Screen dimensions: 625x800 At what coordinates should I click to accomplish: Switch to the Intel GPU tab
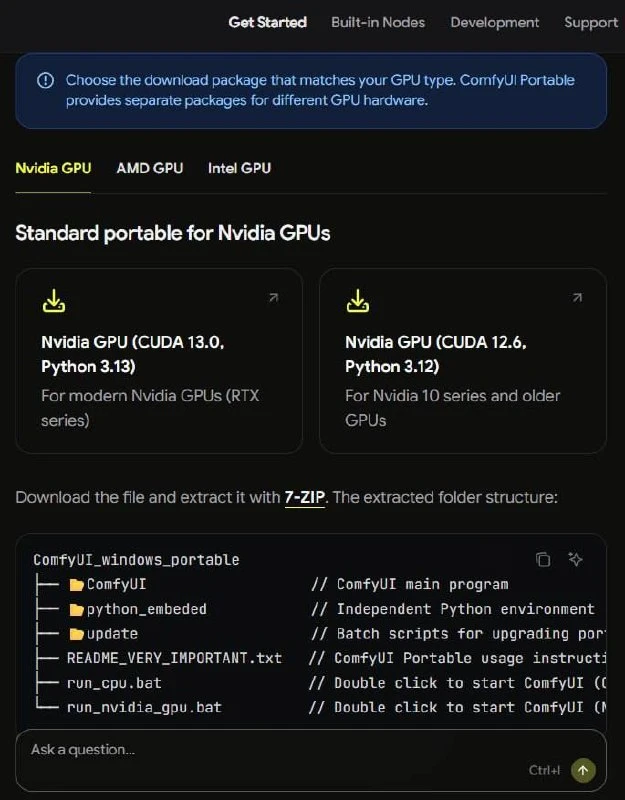pyautogui.click(x=239, y=168)
